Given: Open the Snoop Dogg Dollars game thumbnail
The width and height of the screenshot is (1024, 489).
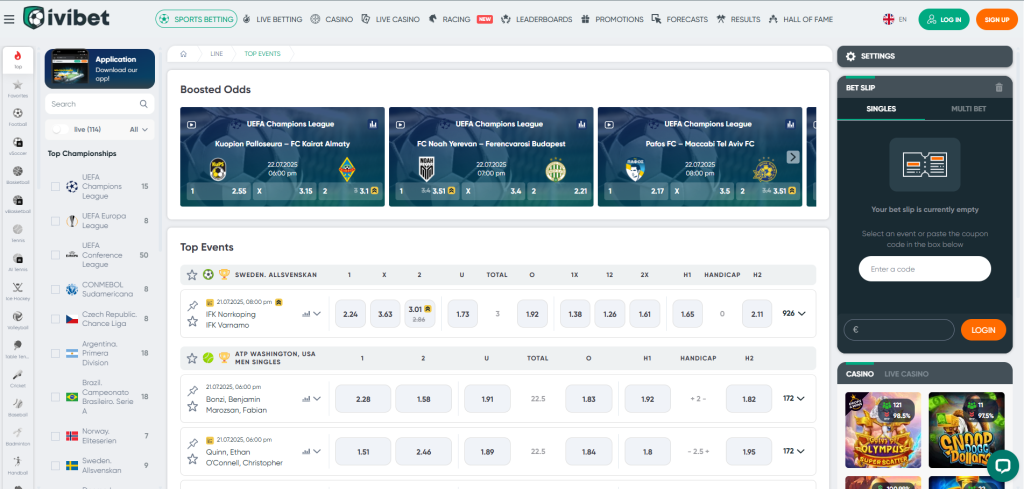Looking at the screenshot, I should 967,430.
